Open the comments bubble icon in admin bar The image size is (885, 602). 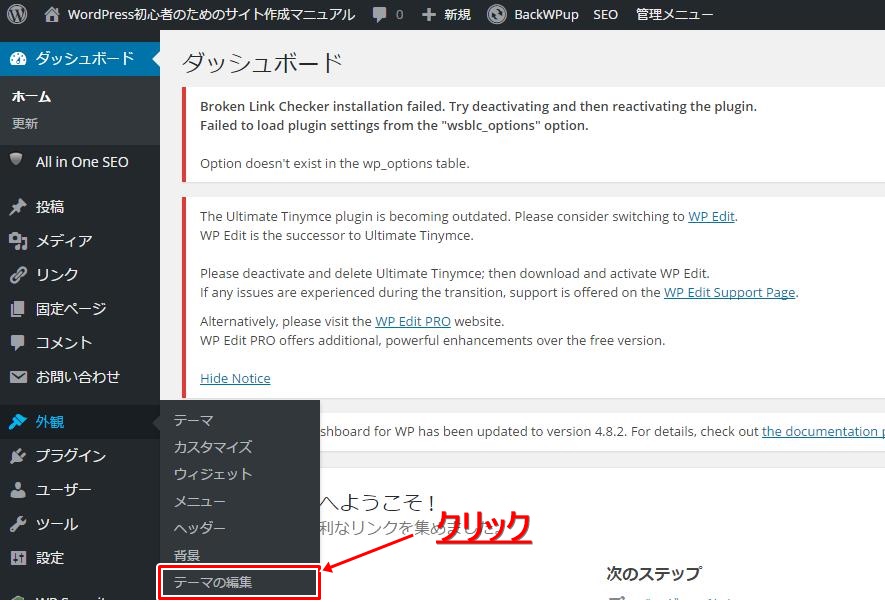click(x=380, y=14)
